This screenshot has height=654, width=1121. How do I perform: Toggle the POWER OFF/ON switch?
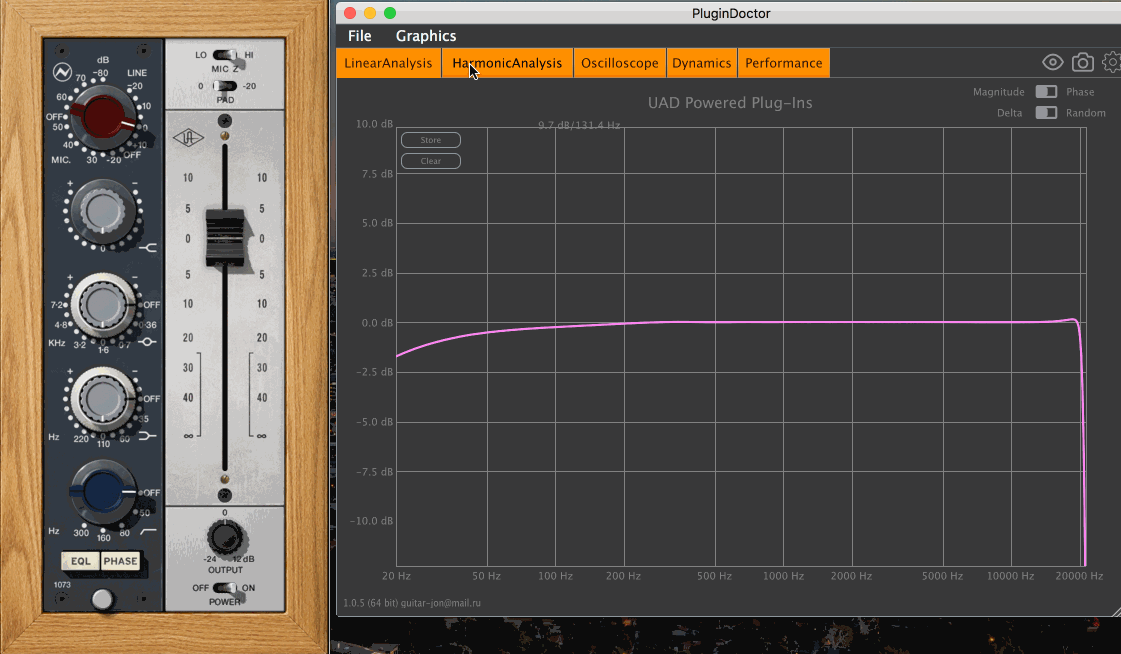[224, 588]
